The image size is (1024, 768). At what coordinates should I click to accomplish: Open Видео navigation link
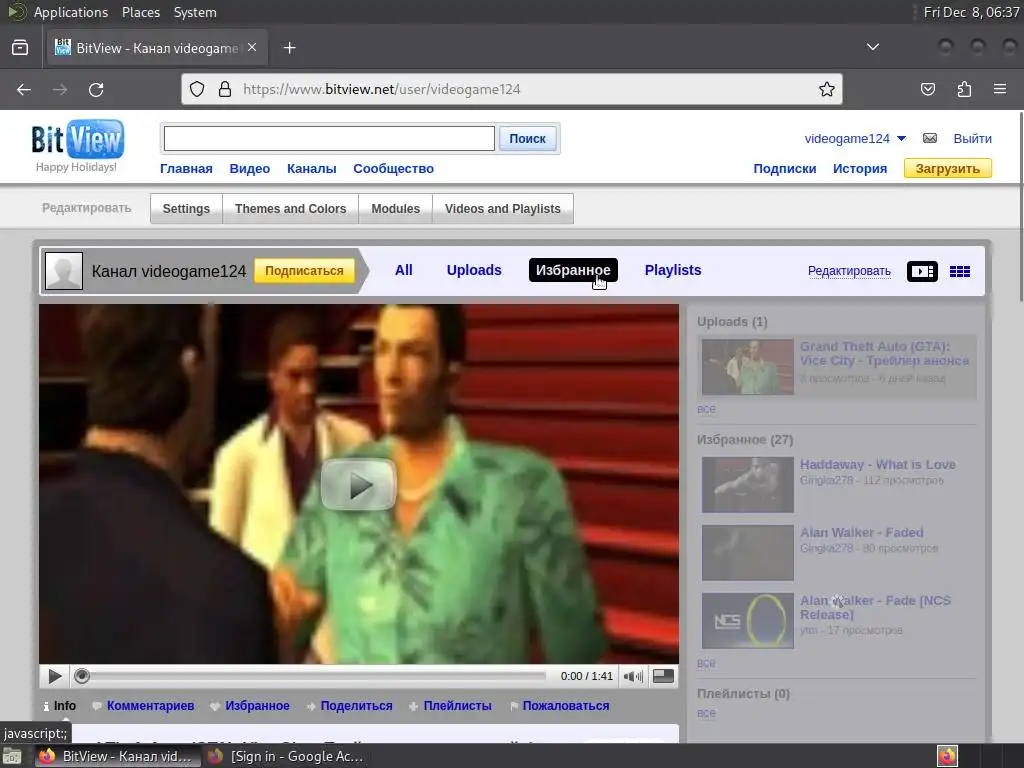click(249, 168)
